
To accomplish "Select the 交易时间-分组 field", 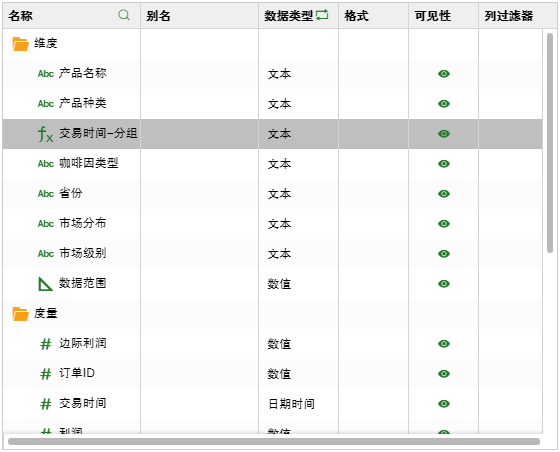I will coord(98,133).
